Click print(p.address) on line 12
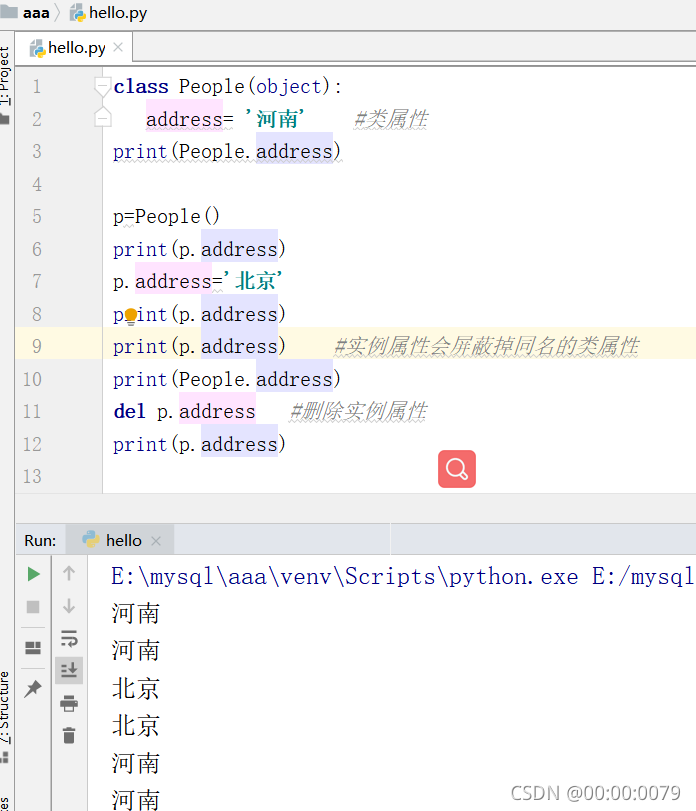 (x=199, y=445)
